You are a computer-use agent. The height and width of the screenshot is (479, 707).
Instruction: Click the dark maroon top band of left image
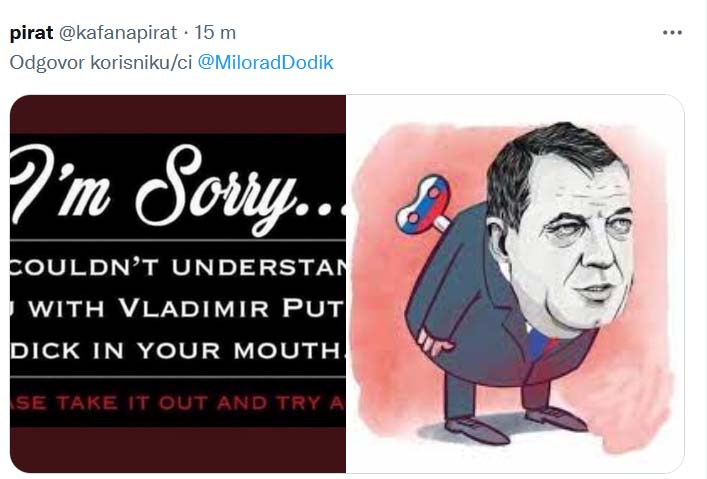(178, 114)
